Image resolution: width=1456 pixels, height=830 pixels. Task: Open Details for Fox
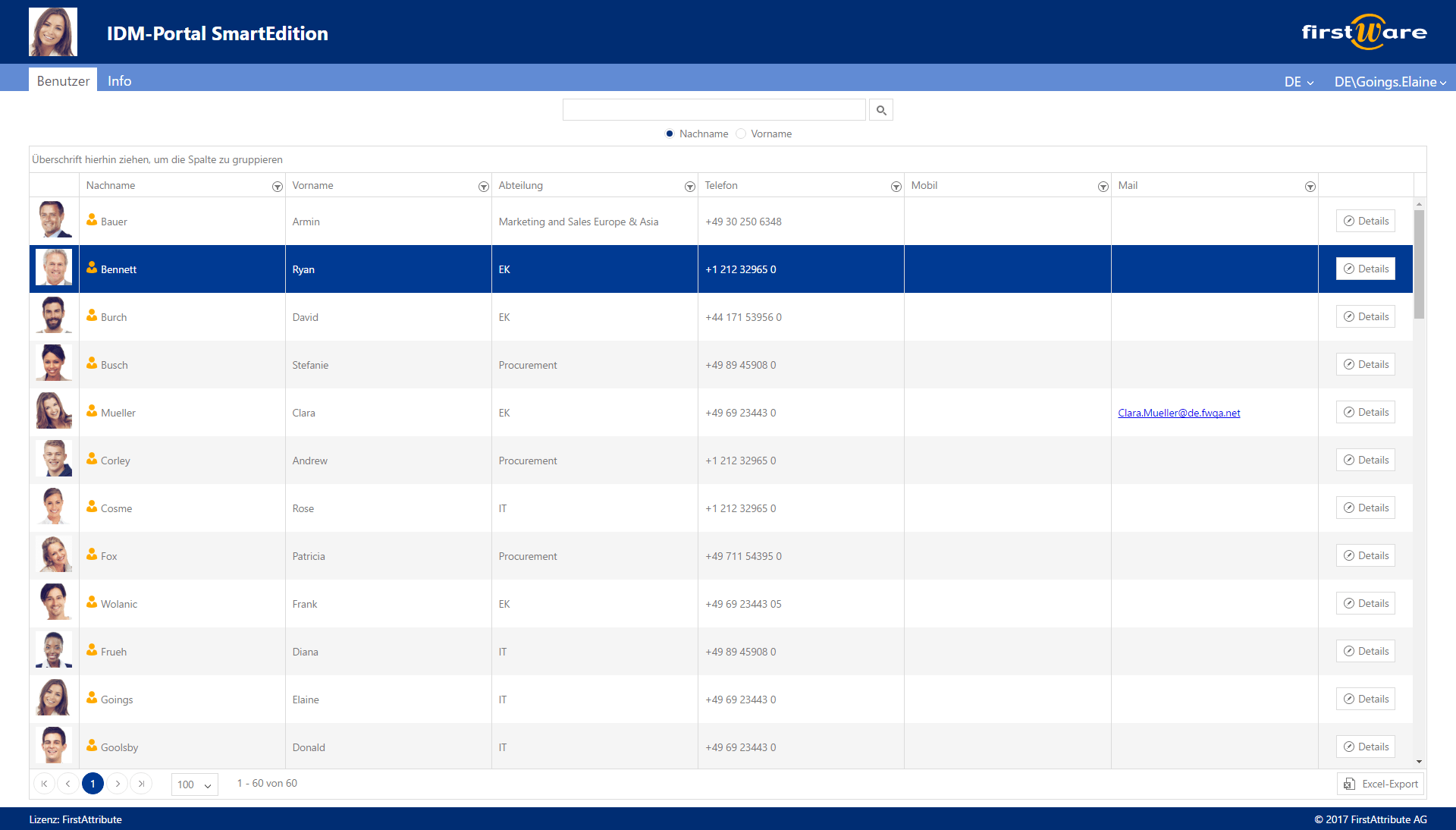click(x=1365, y=555)
